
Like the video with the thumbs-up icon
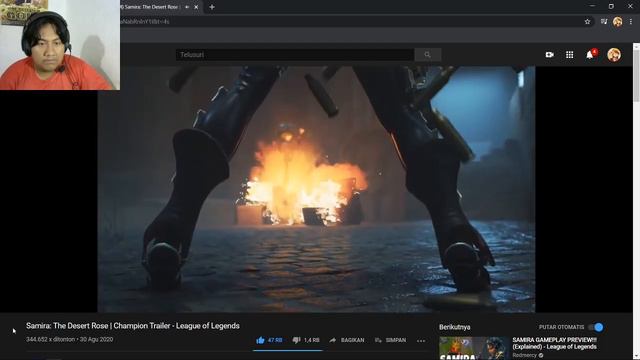click(x=260, y=340)
